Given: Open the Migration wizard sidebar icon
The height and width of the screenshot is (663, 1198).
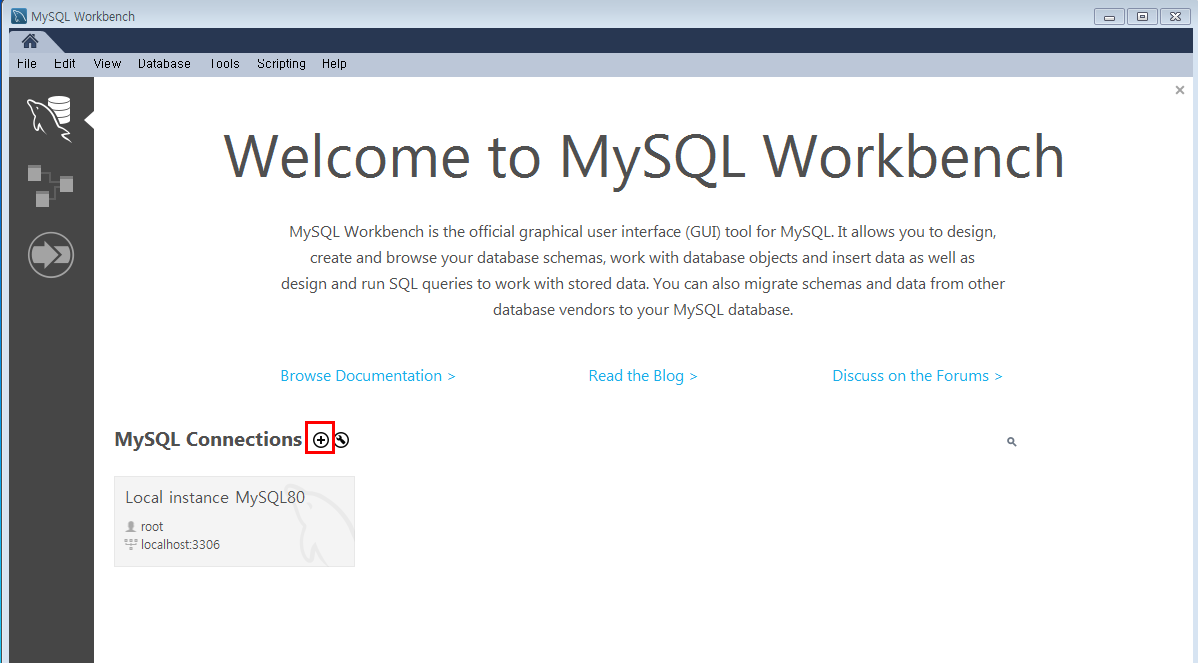Looking at the screenshot, I should [50, 254].
